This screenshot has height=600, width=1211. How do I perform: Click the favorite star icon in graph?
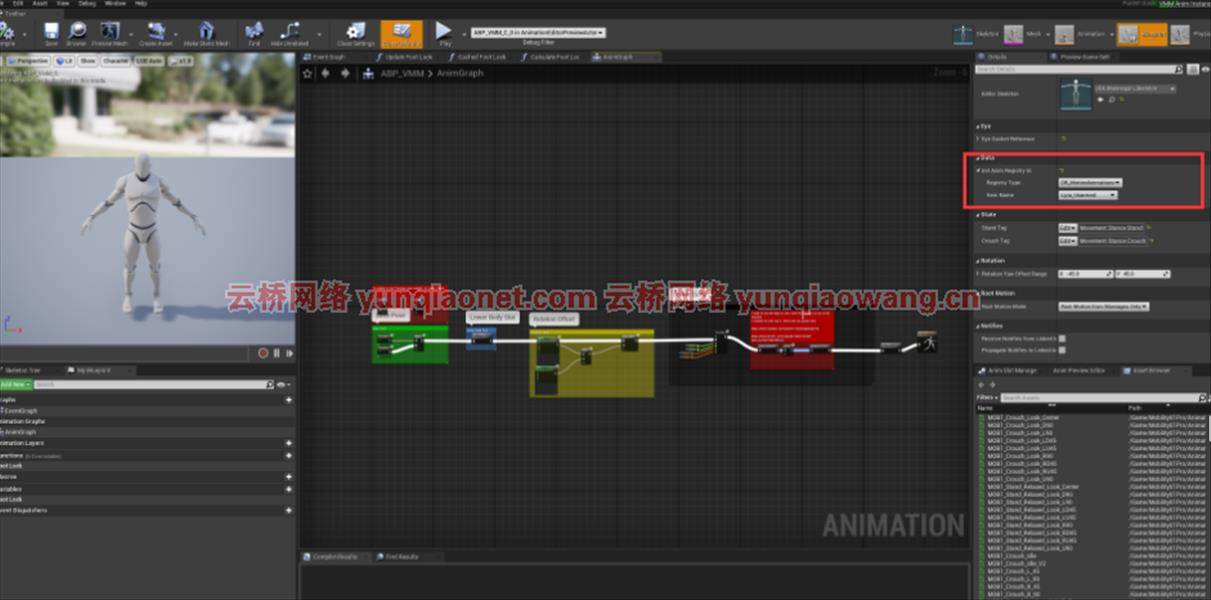(x=308, y=73)
